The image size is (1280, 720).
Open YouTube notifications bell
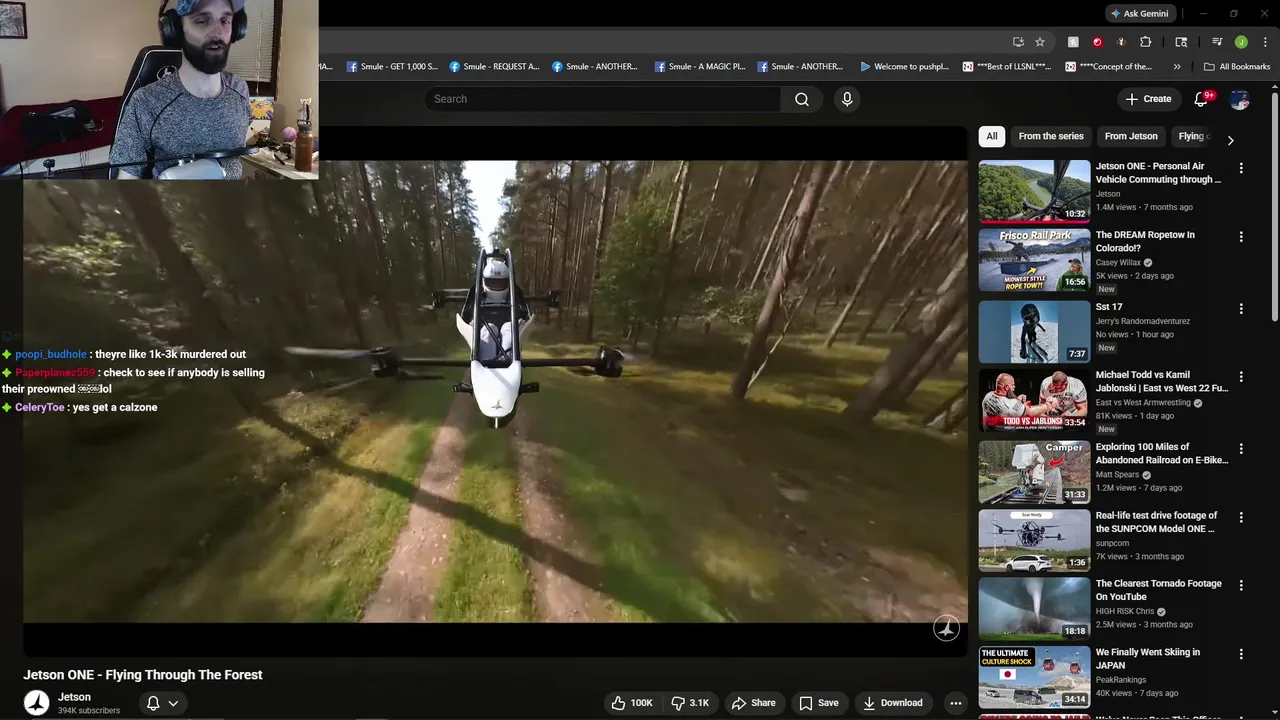[1202, 99]
